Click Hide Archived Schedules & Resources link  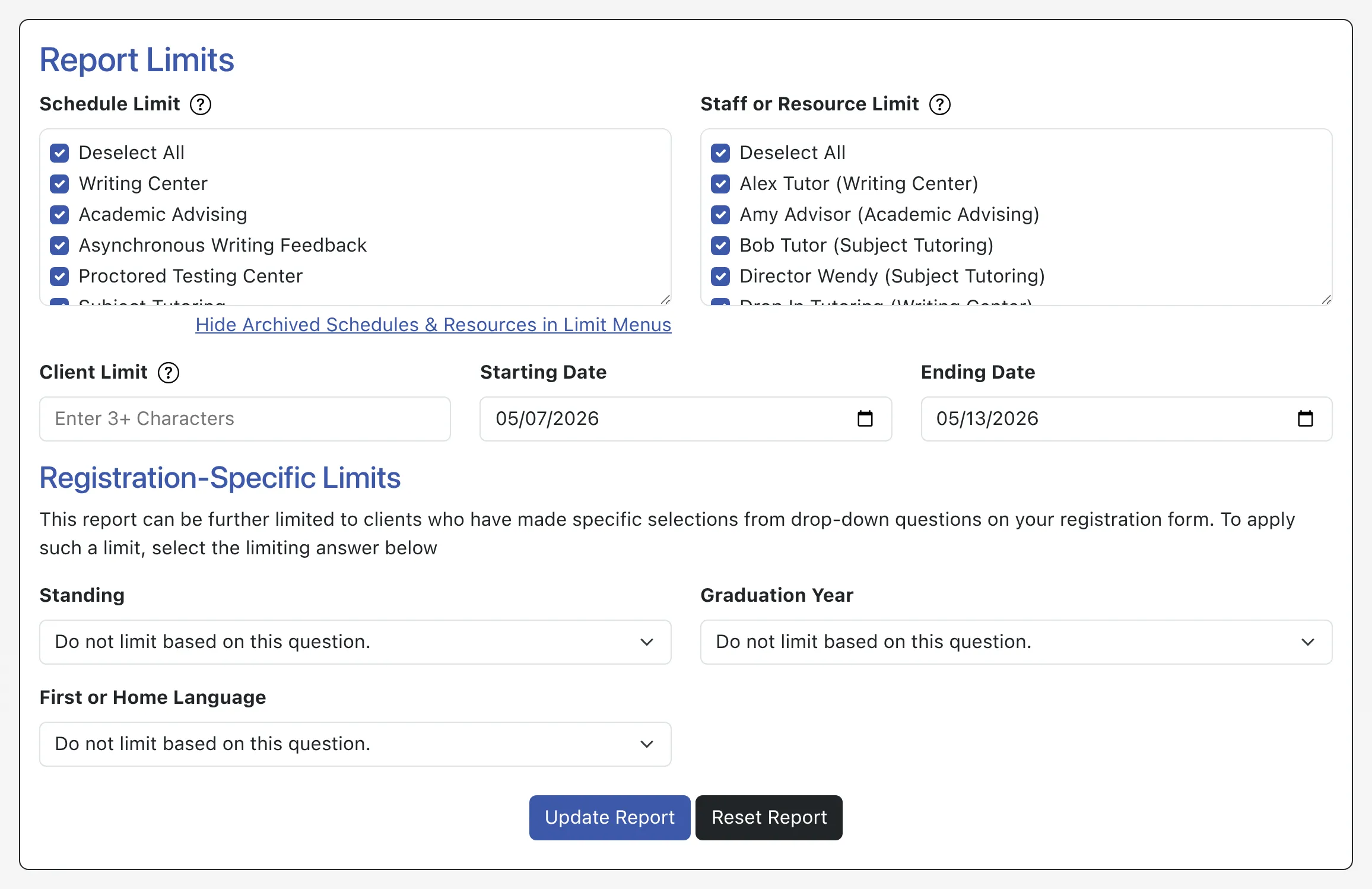[x=433, y=325]
